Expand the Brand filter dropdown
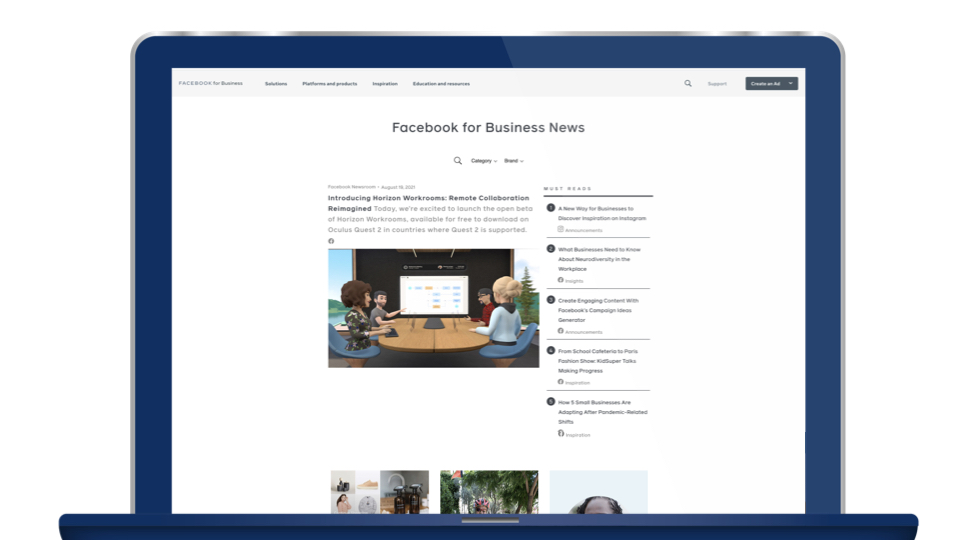This screenshot has height=540, width=960. click(x=514, y=161)
